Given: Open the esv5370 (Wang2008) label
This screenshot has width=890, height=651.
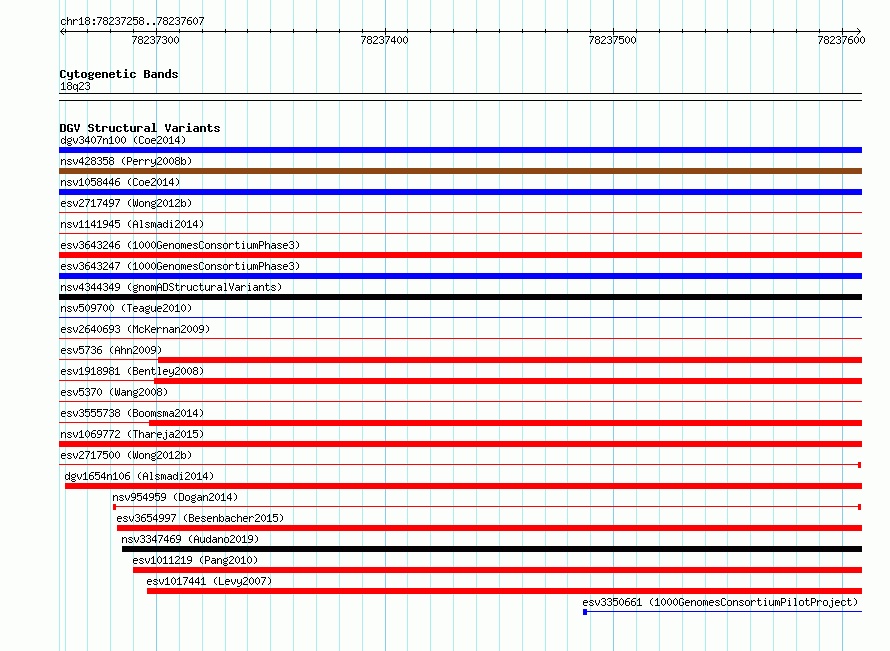Looking at the screenshot, I should point(114,392).
